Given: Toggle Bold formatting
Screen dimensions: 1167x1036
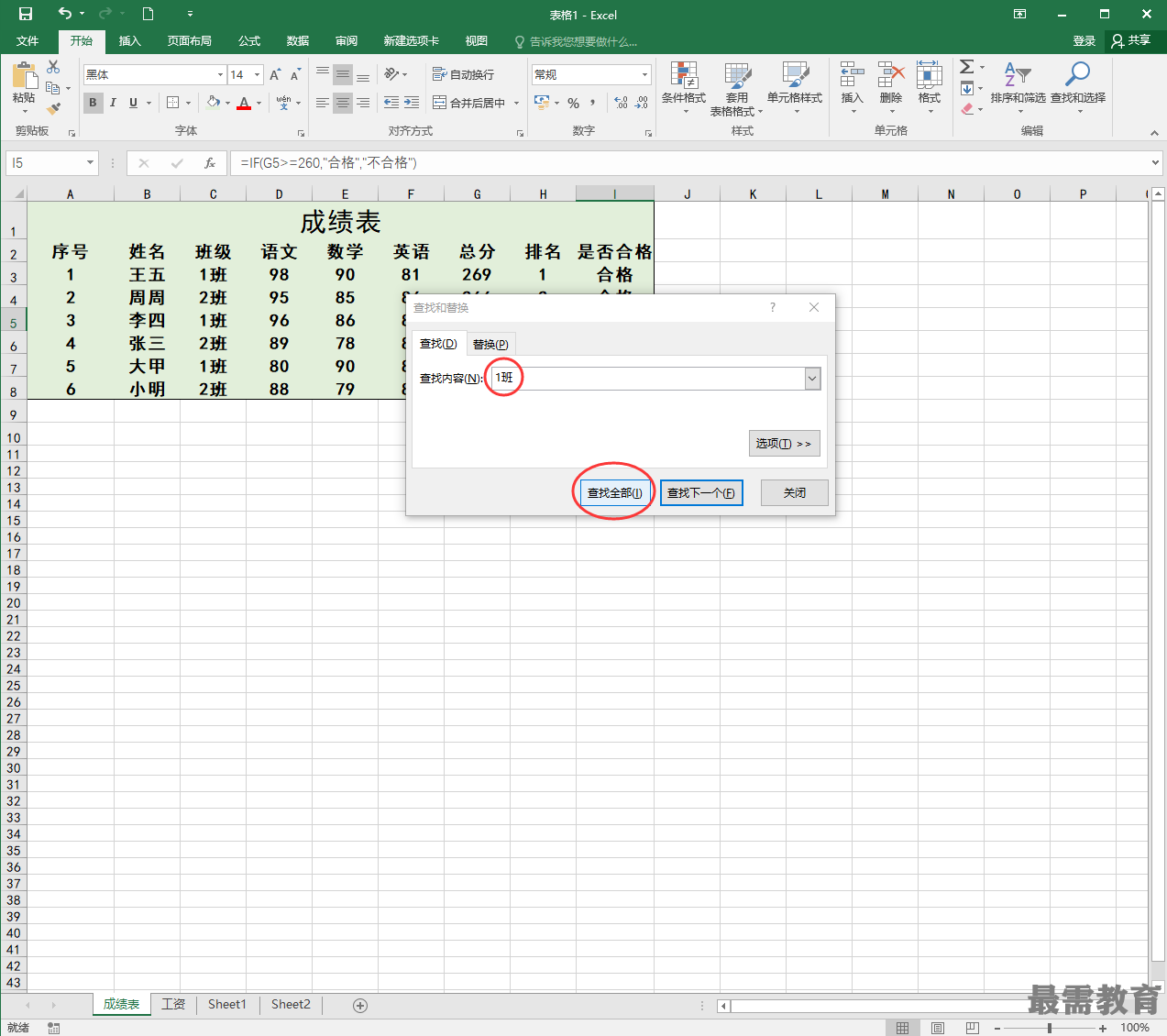Looking at the screenshot, I should point(93,103).
